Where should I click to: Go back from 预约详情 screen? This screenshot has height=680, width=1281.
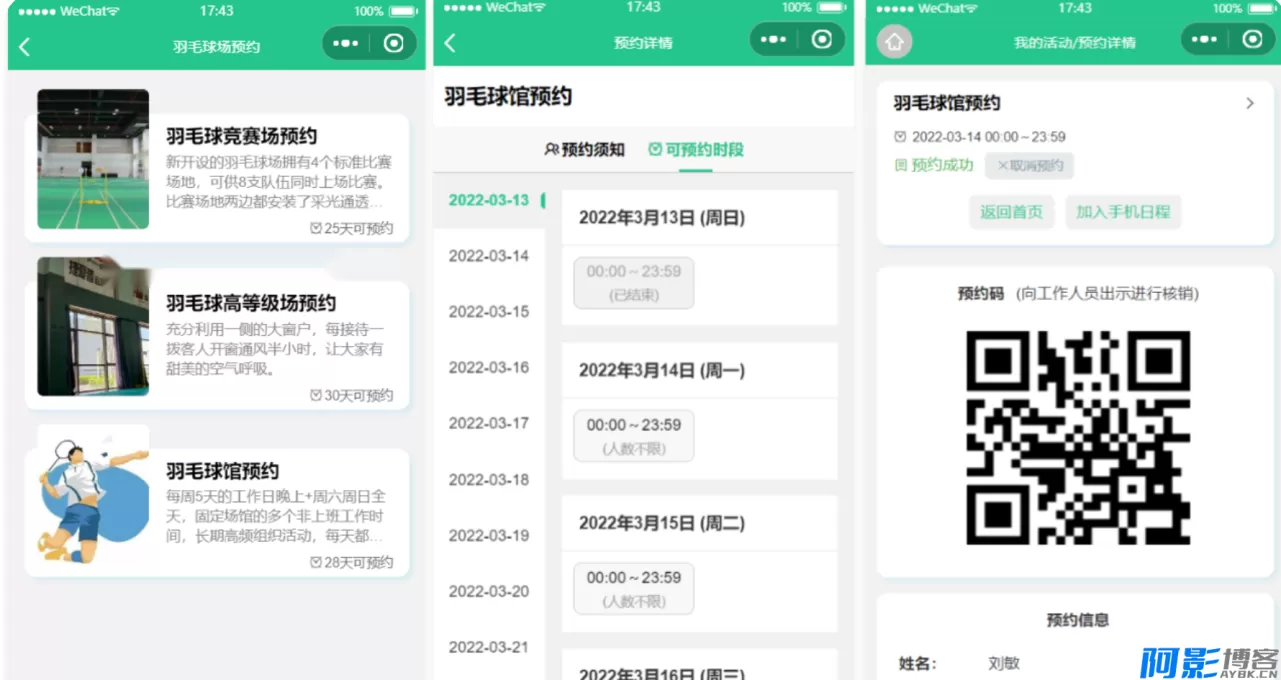click(450, 43)
